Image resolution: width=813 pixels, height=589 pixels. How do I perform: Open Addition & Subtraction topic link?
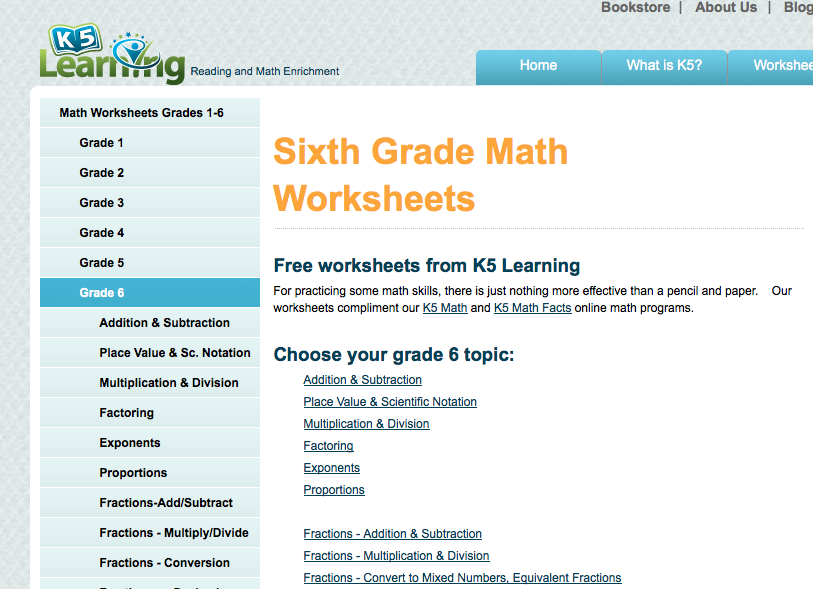pyautogui.click(x=362, y=380)
